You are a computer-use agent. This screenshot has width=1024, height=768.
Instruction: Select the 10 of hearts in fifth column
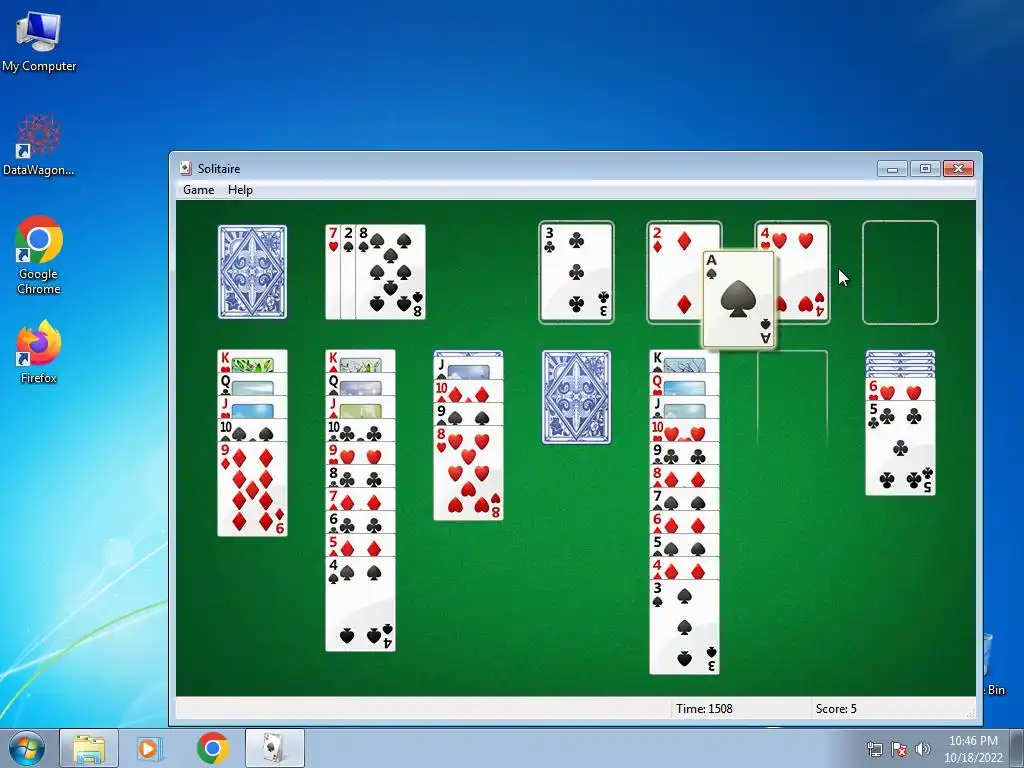click(x=684, y=430)
